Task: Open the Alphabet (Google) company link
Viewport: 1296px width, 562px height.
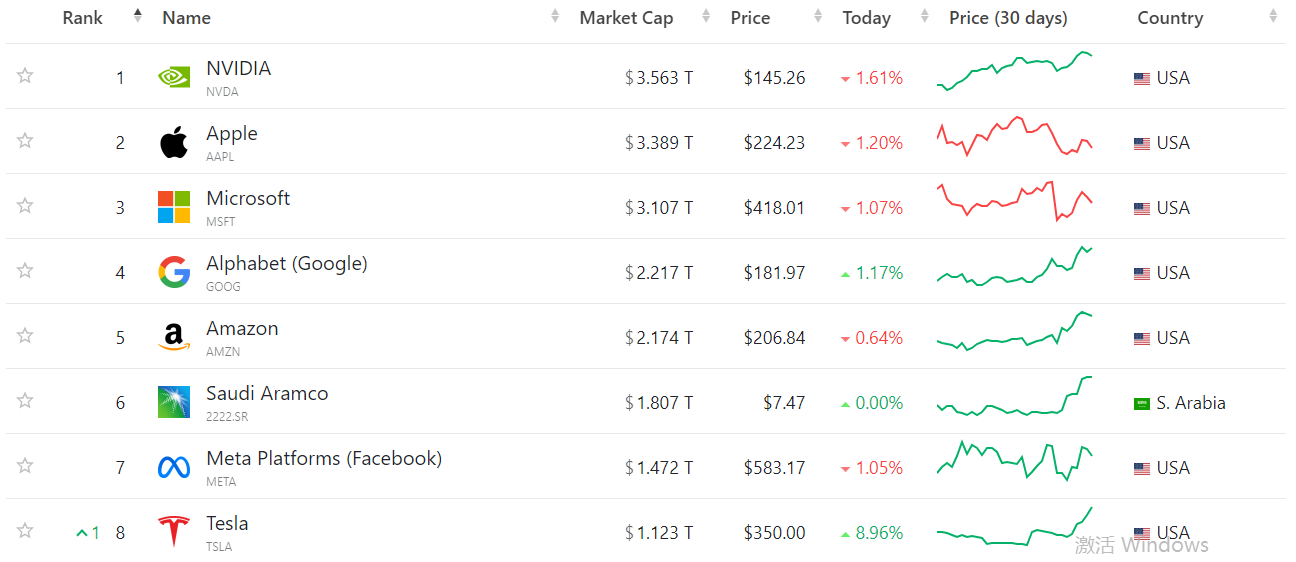Action: (x=287, y=264)
